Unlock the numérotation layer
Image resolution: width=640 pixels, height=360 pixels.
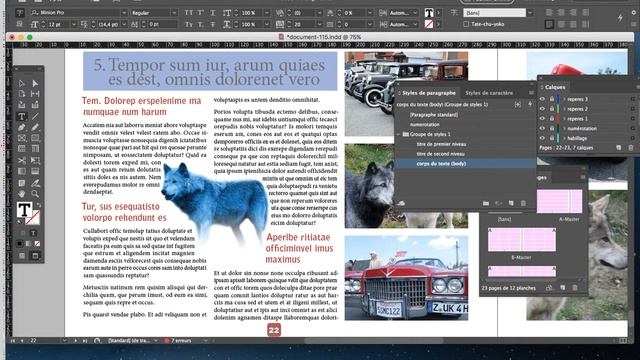point(551,128)
